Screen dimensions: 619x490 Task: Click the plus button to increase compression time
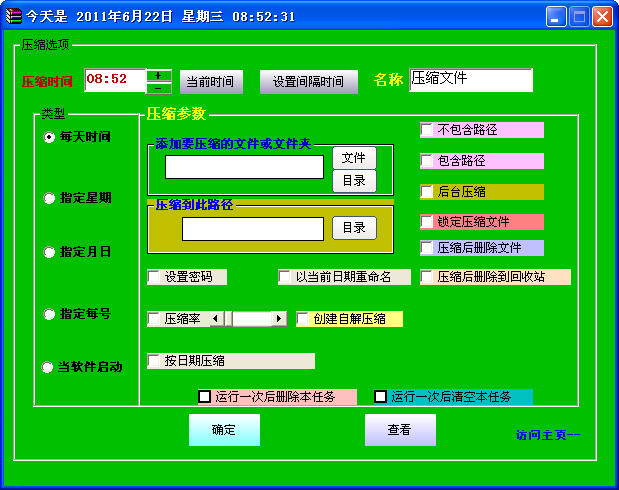[x=159, y=75]
